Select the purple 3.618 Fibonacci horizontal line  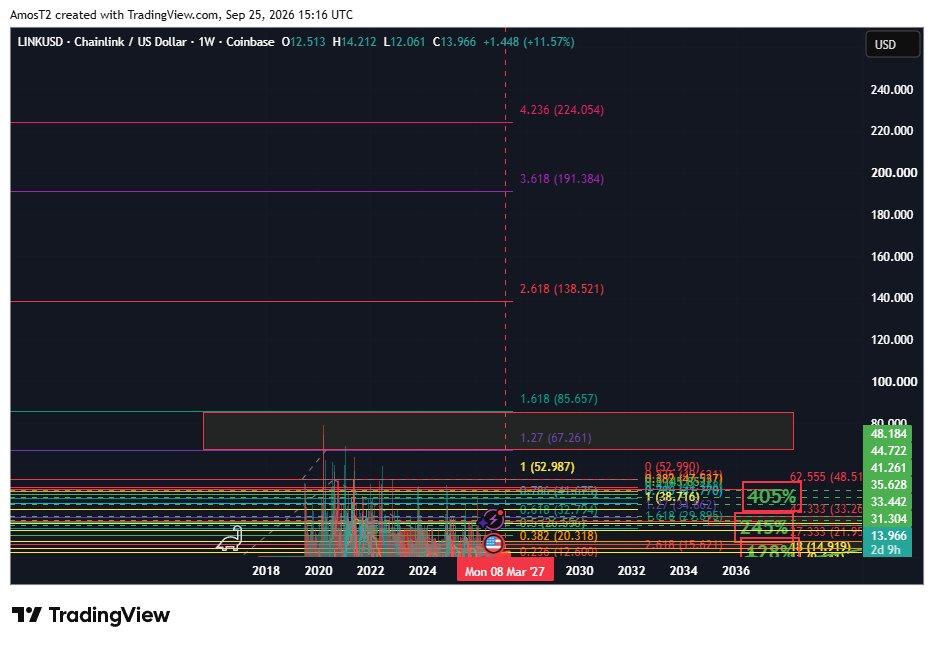(261, 191)
